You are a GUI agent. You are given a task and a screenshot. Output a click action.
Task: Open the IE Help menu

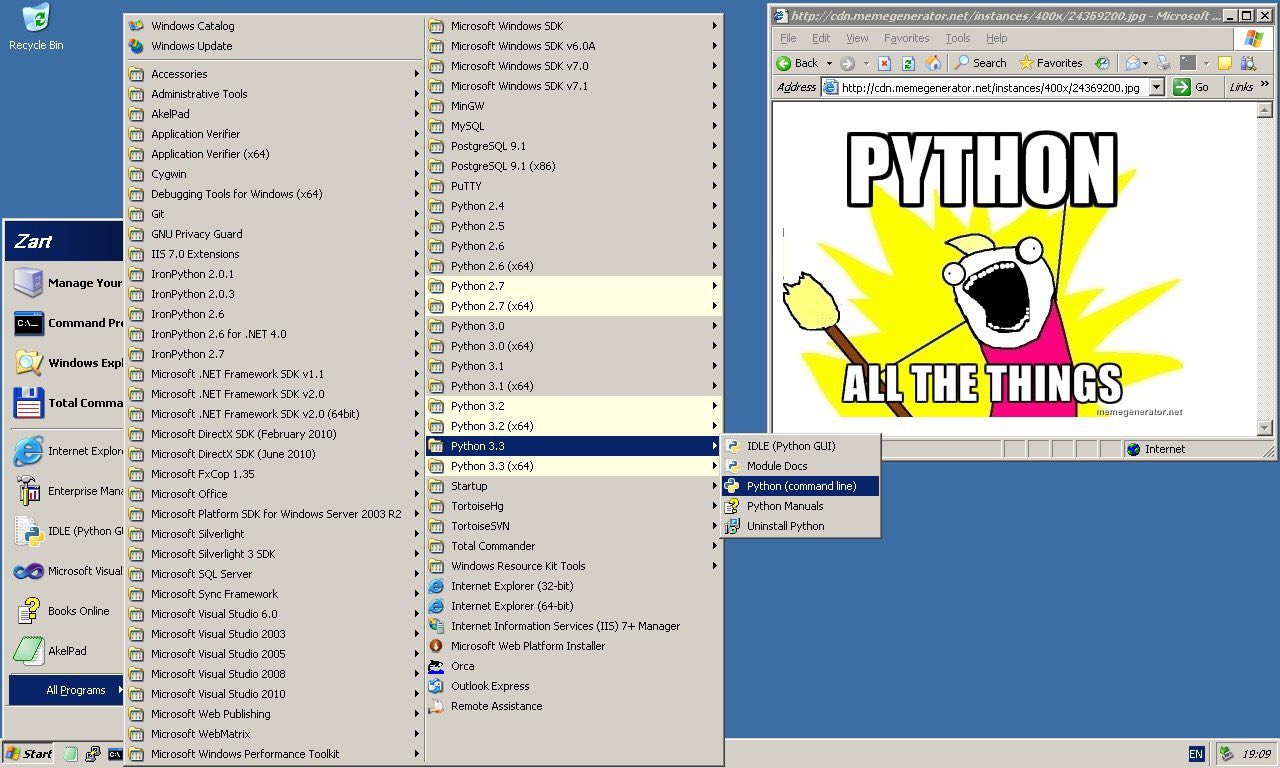pos(996,38)
